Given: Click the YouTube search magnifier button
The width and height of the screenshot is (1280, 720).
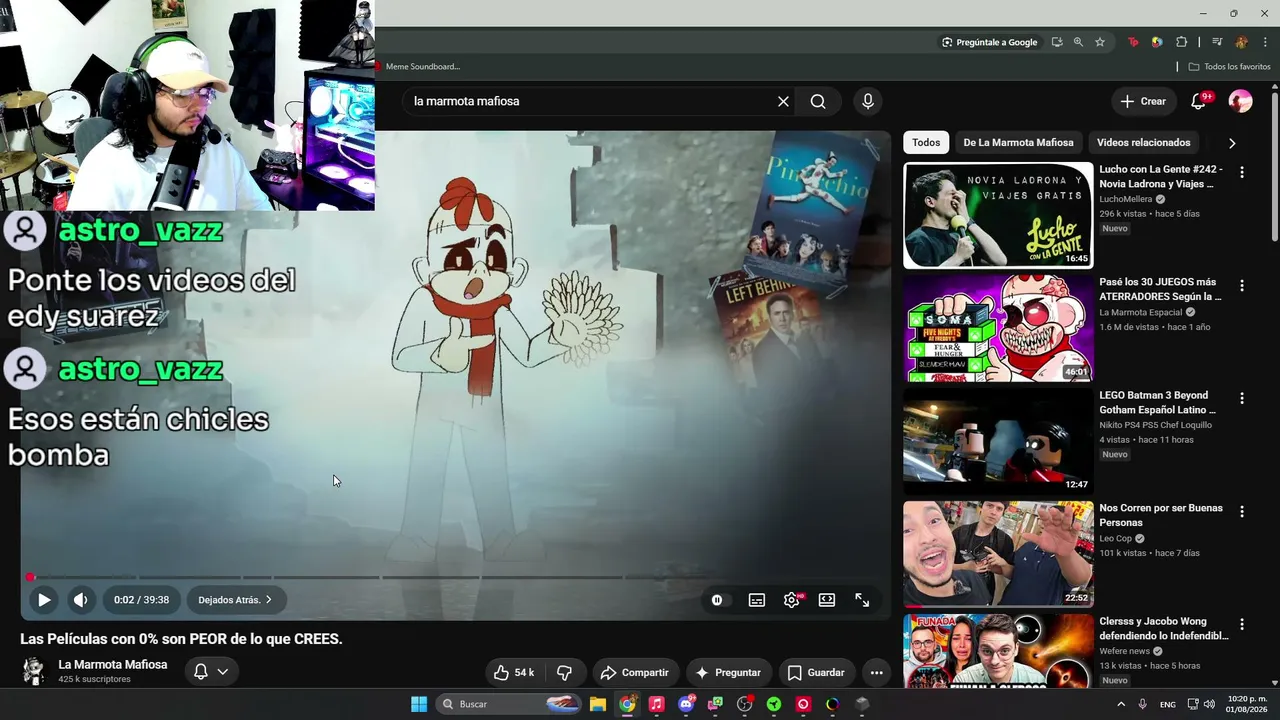Looking at the screenshot, I should point(818,101).
